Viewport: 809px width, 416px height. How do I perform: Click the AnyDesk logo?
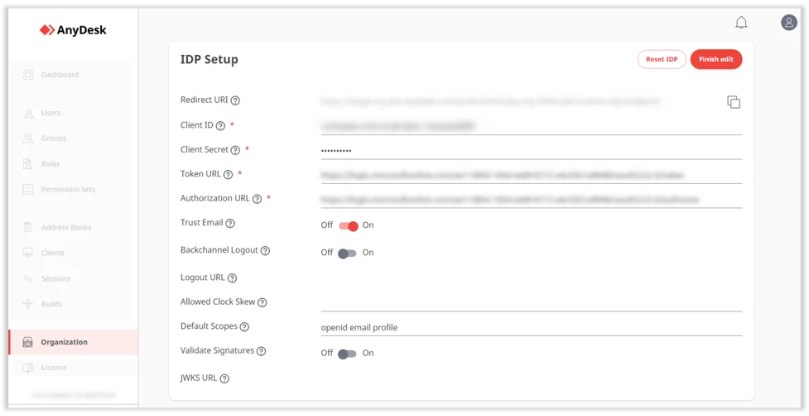pyautogui.click(x=73, y=30)
